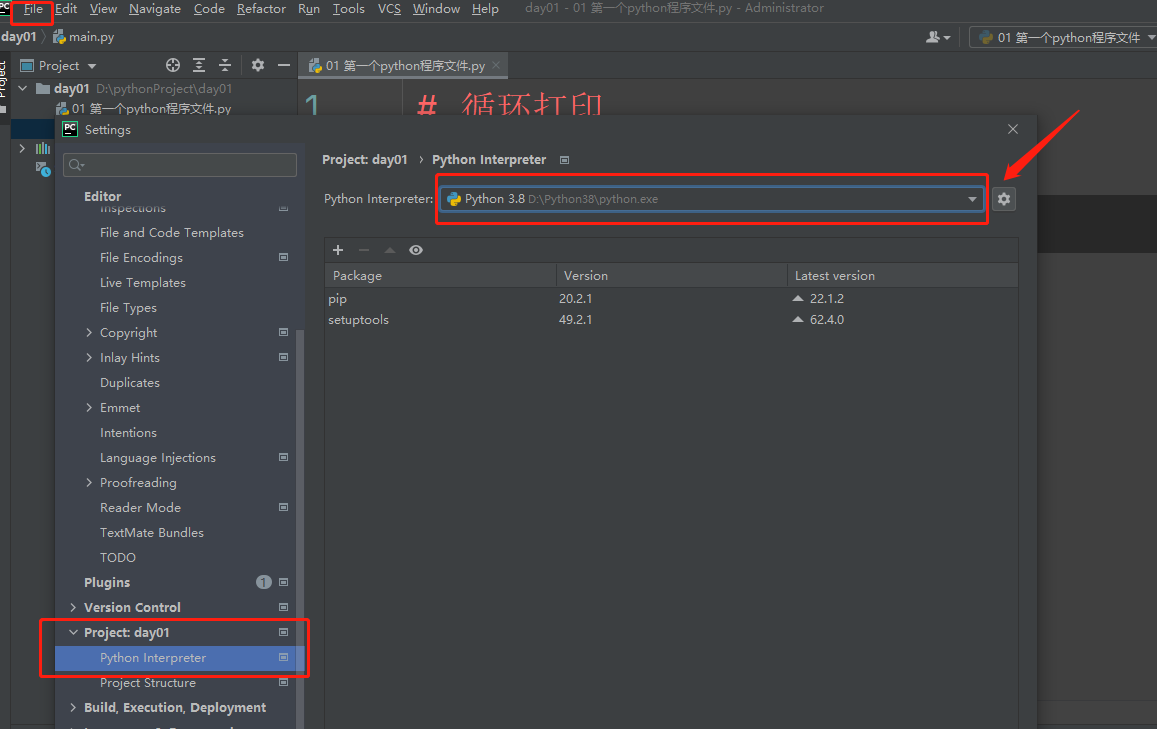Open Reader Mode settings

(x=140, y=508)
